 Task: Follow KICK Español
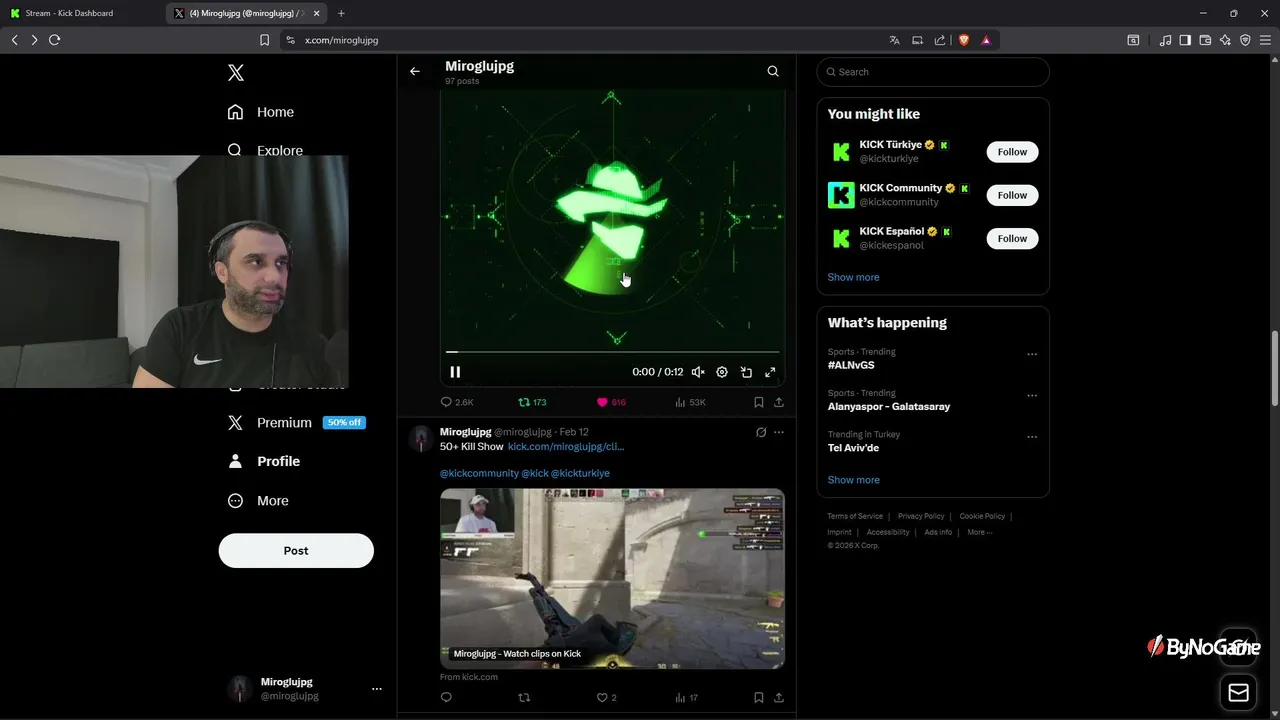(x=1012, y=238)
